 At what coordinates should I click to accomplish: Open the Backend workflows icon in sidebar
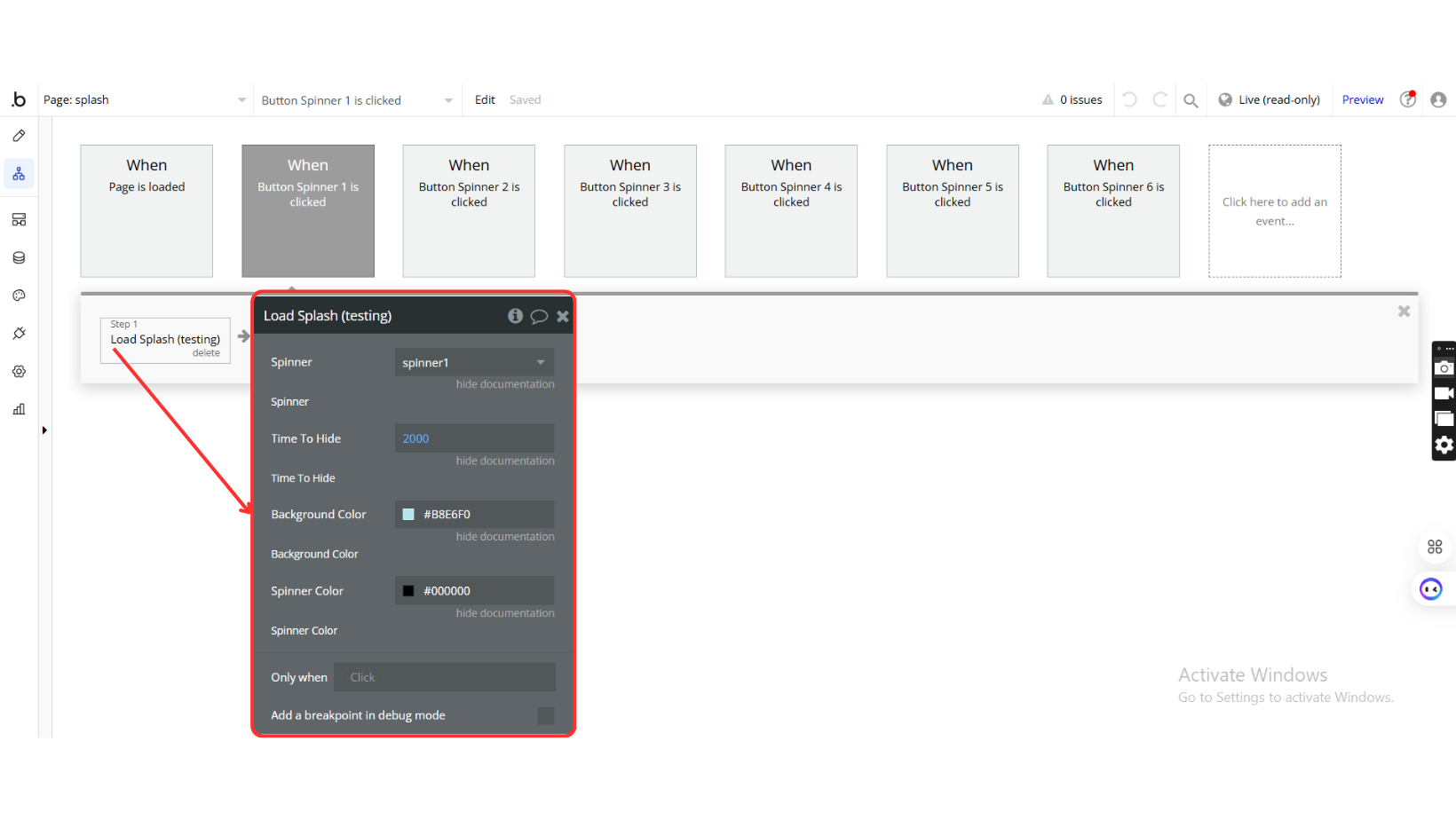click(19, 219)
